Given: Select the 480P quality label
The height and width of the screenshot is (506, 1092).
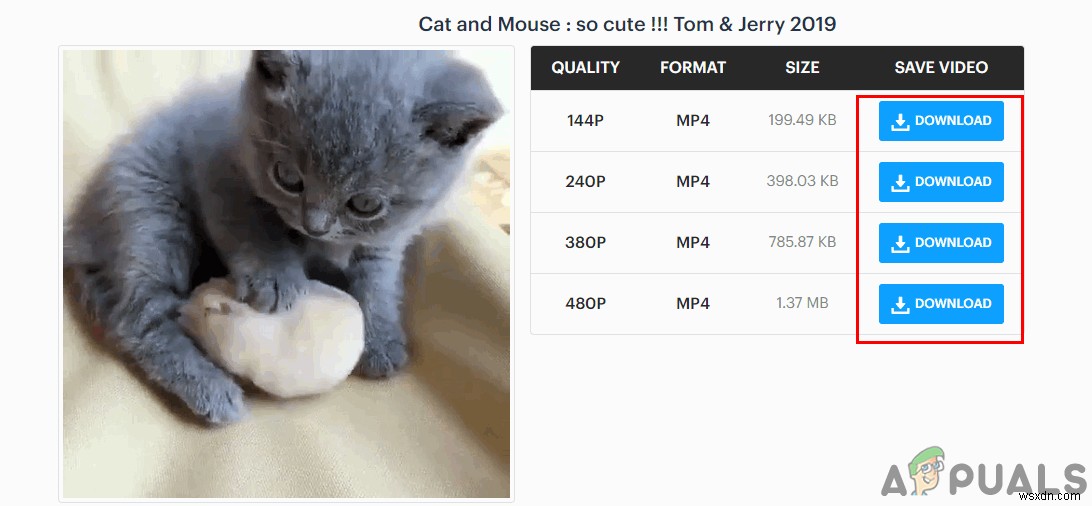Looking at the screenshot, I should coord(585,304).
